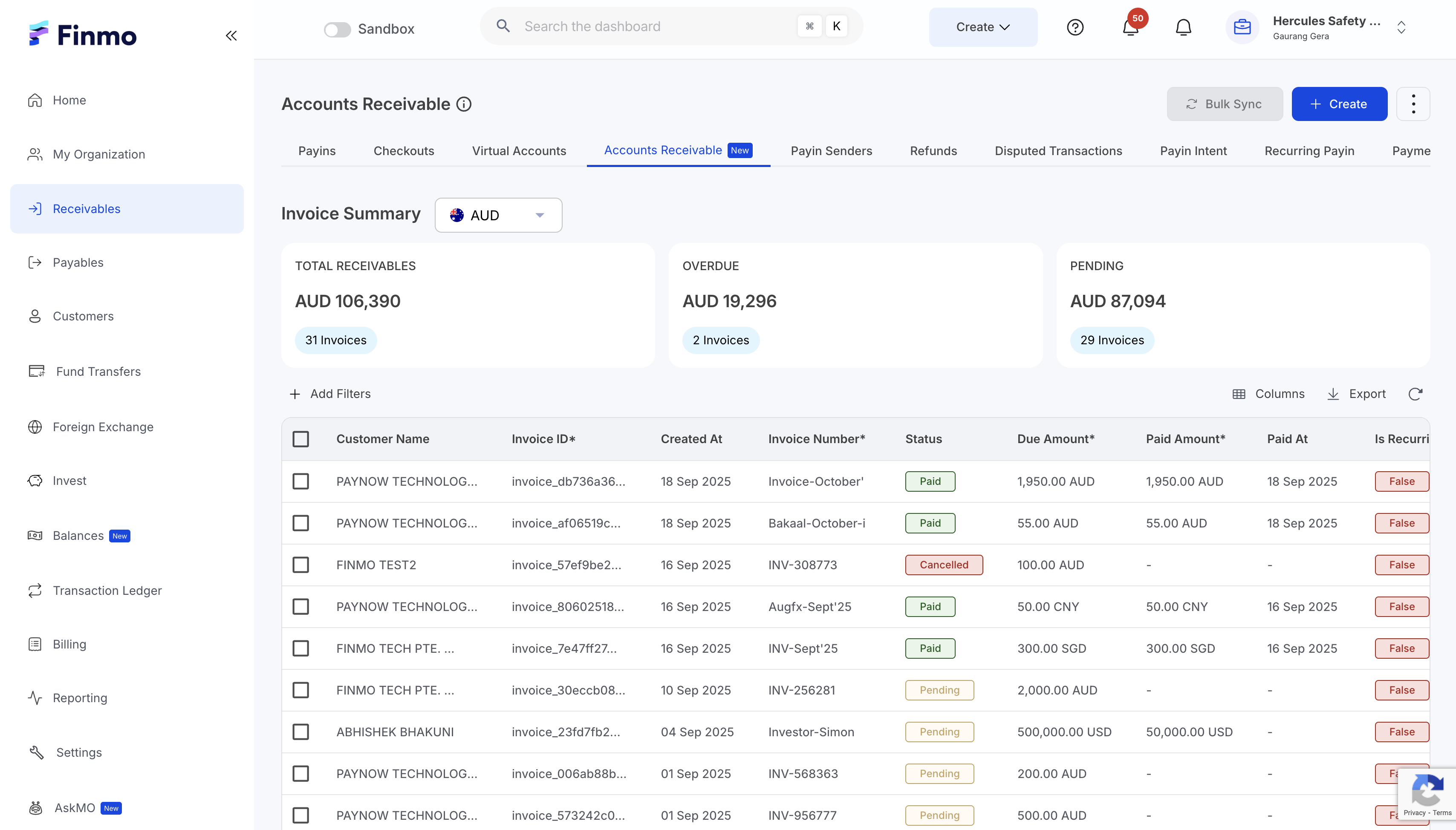Open the AUD currency dropdown
Image resolution: width=1456 pixels, height=830 pixels.
tap(498, 215)
